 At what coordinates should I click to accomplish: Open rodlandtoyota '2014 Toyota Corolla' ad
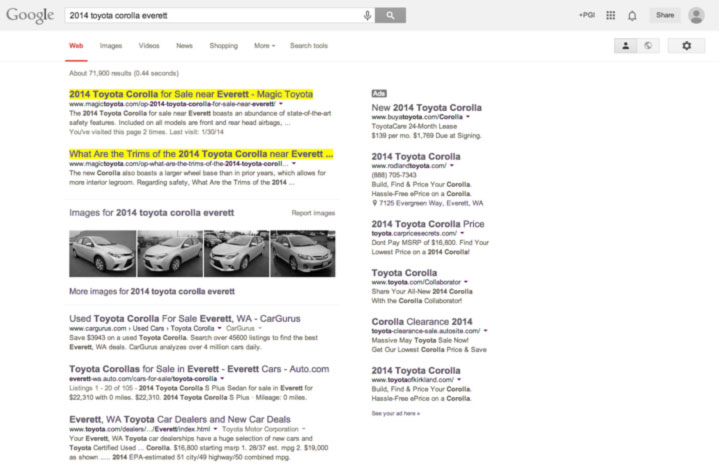click(x=416, y=156)
